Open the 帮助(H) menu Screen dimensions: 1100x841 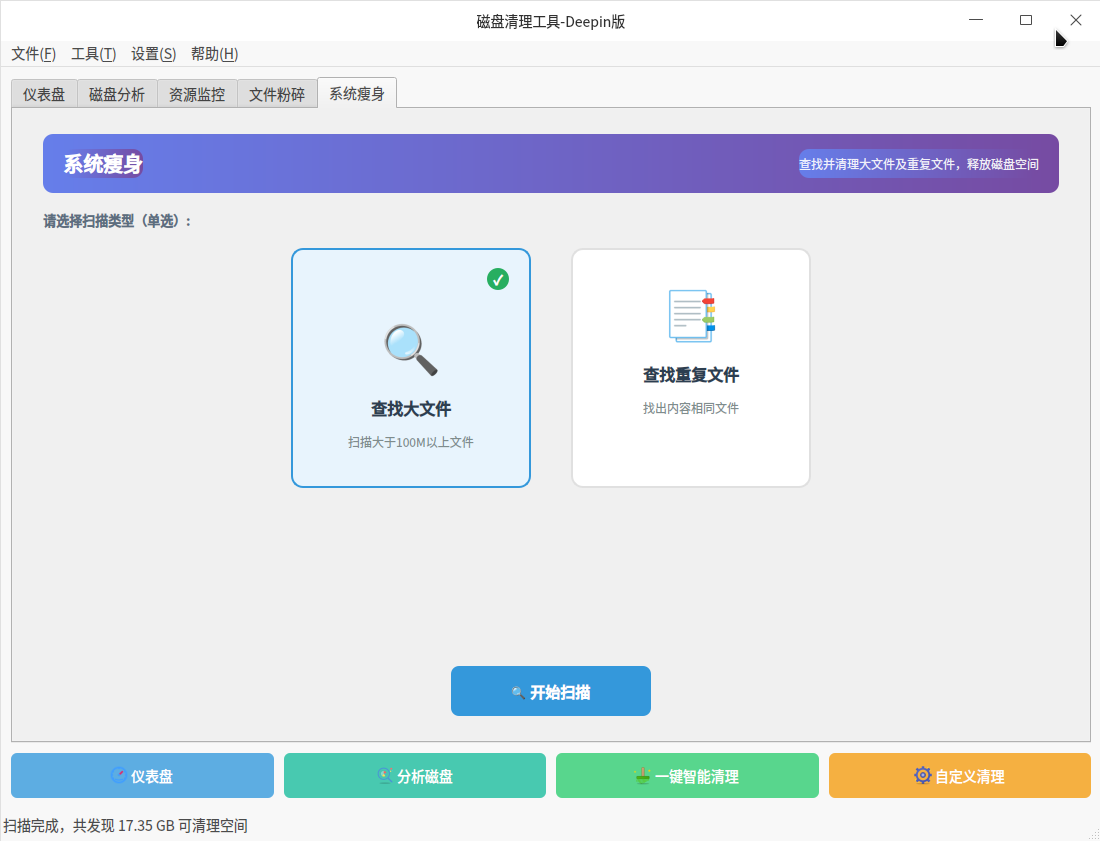pos(214,54)
